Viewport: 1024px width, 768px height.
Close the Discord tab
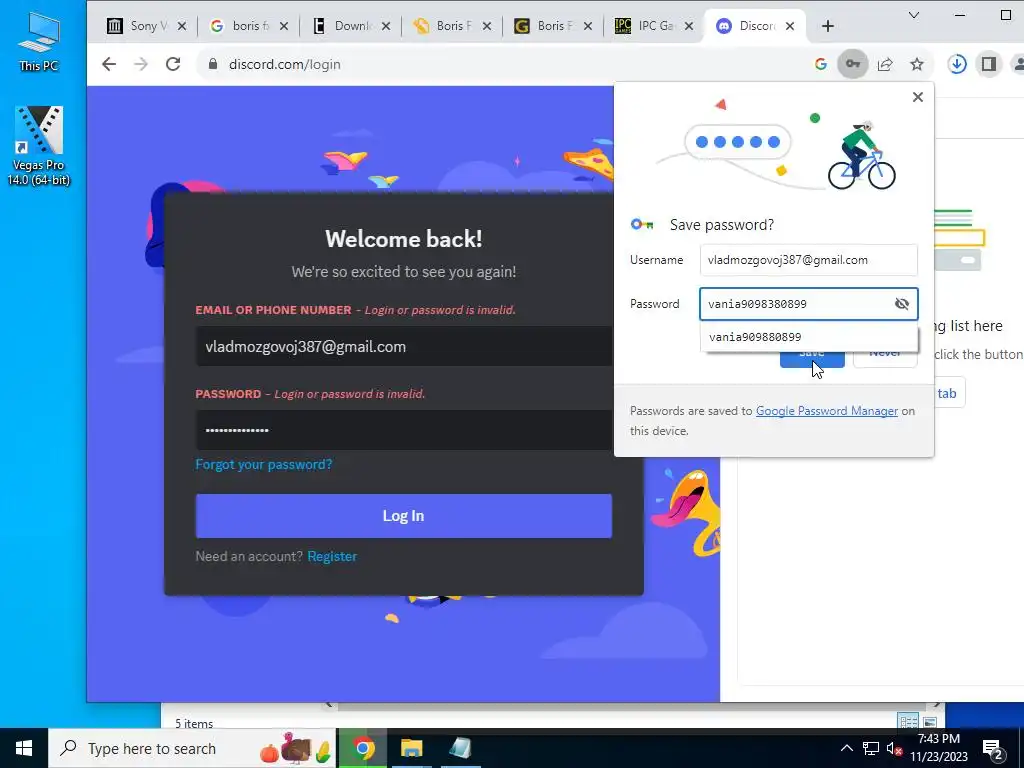pyautogui.click(x=790, y=26)
